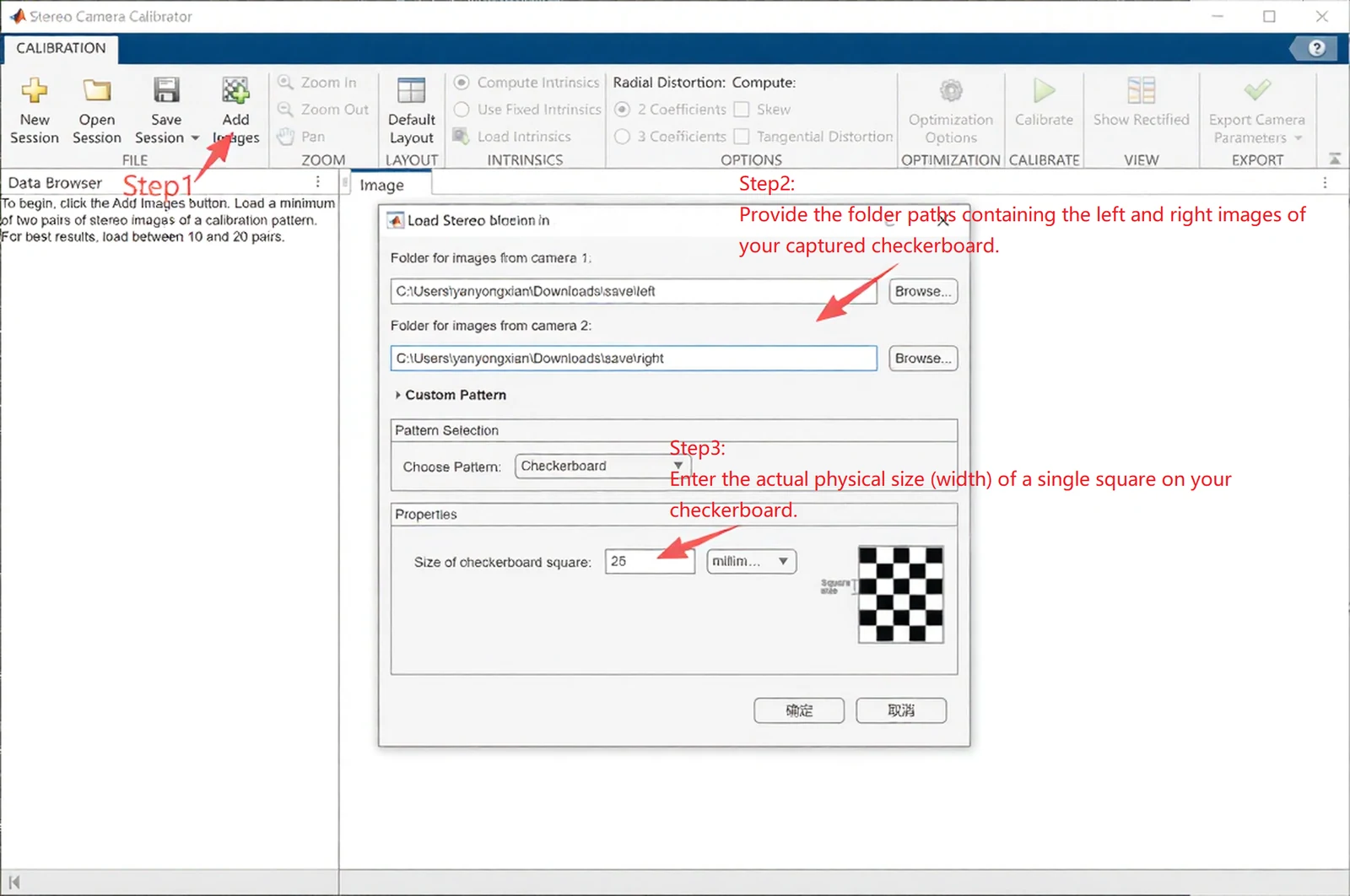Click the Add Images icon
1350x896 pixels.
click(235, 90)
